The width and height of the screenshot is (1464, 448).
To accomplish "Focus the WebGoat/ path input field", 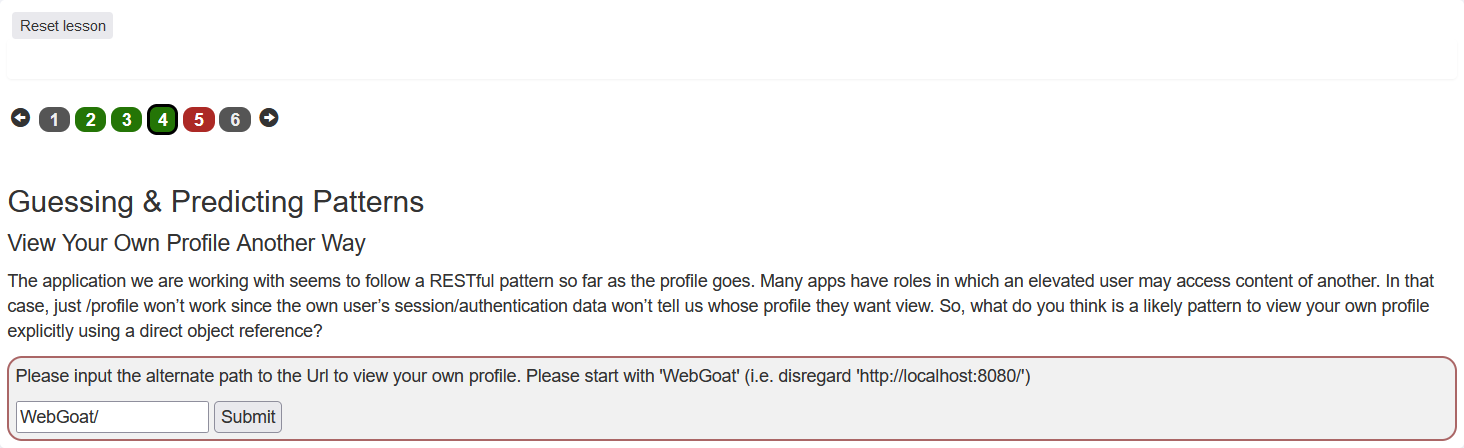I will (x=112, y=417).
